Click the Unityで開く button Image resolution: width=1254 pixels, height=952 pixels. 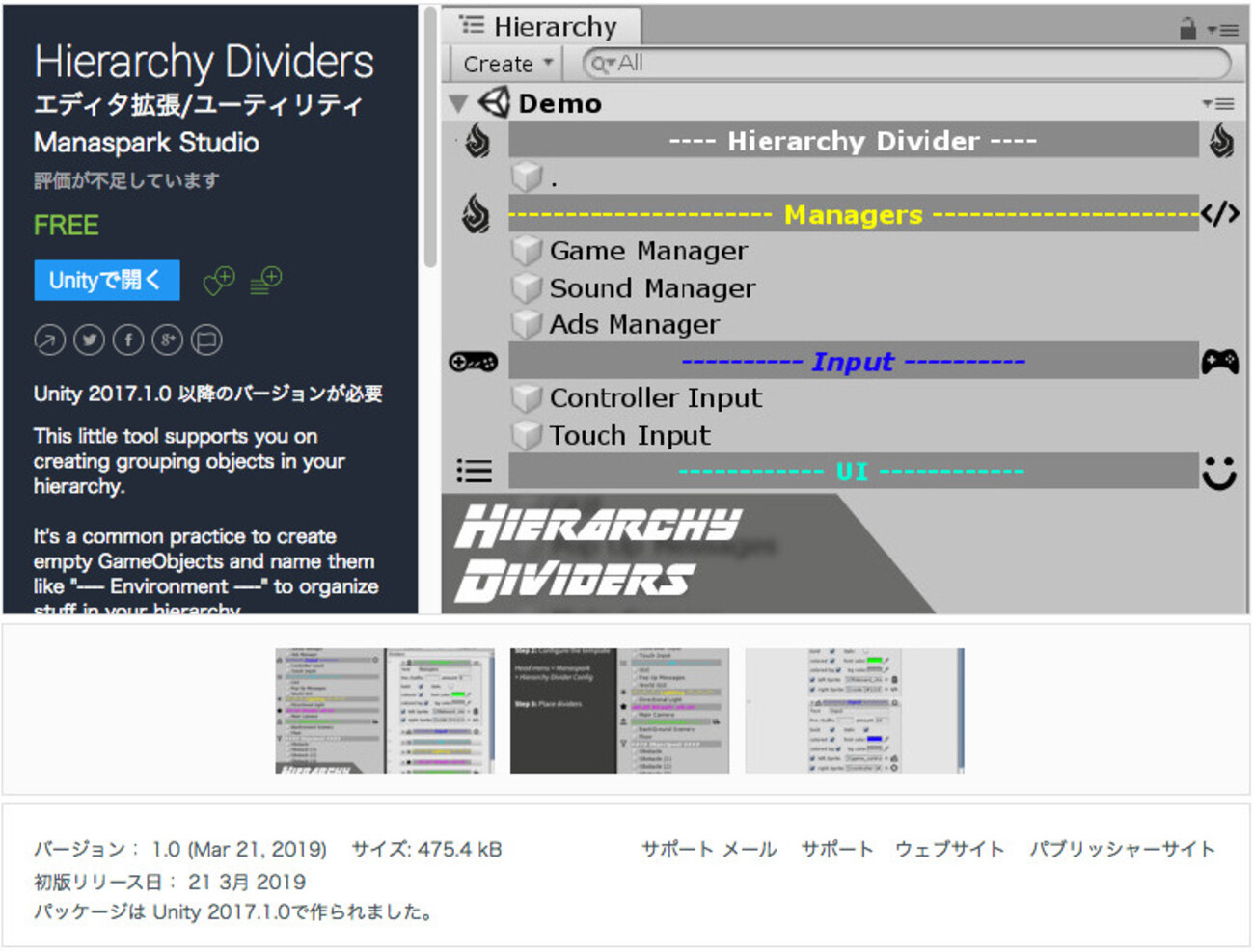(107, 280)
